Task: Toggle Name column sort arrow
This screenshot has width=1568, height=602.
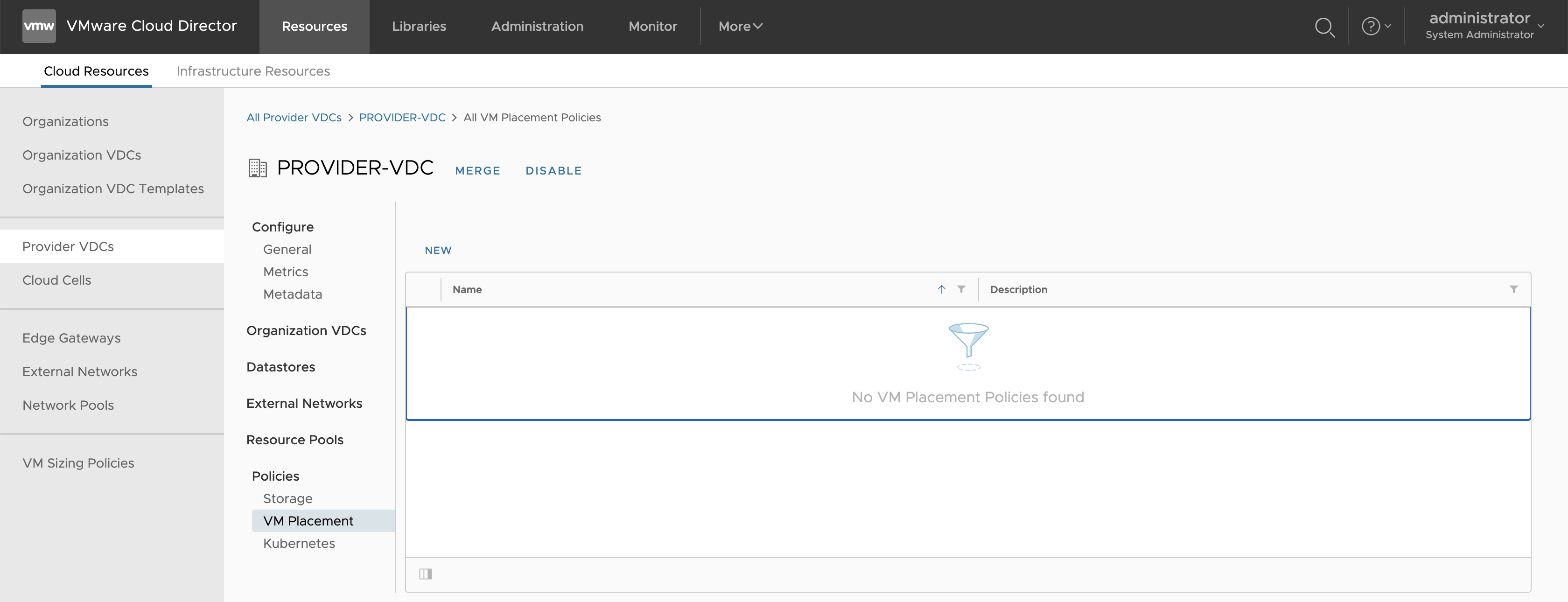Action: click(941, 289)
